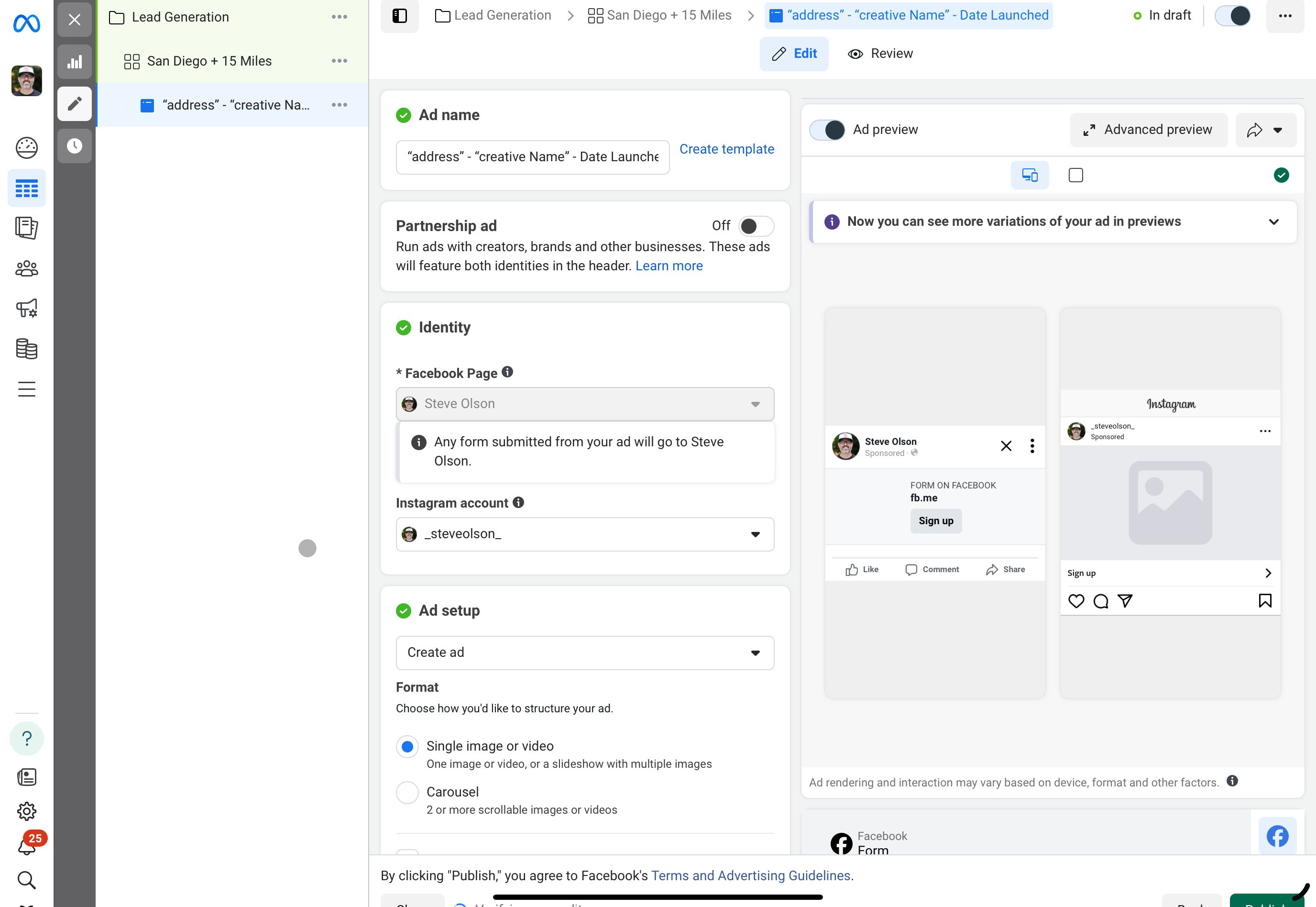The image size is (1316, 907).
Task: Open the search magnifier icon
Action: tap(27, 880)
